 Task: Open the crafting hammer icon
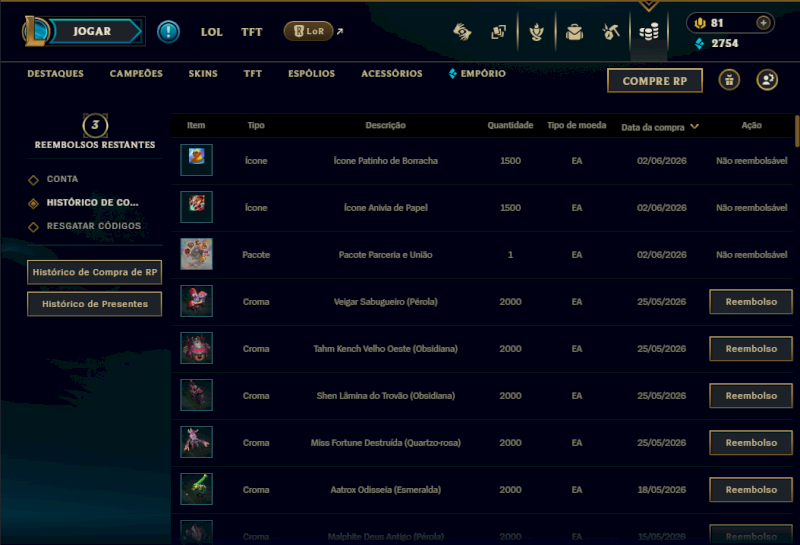tap(611, 32)
